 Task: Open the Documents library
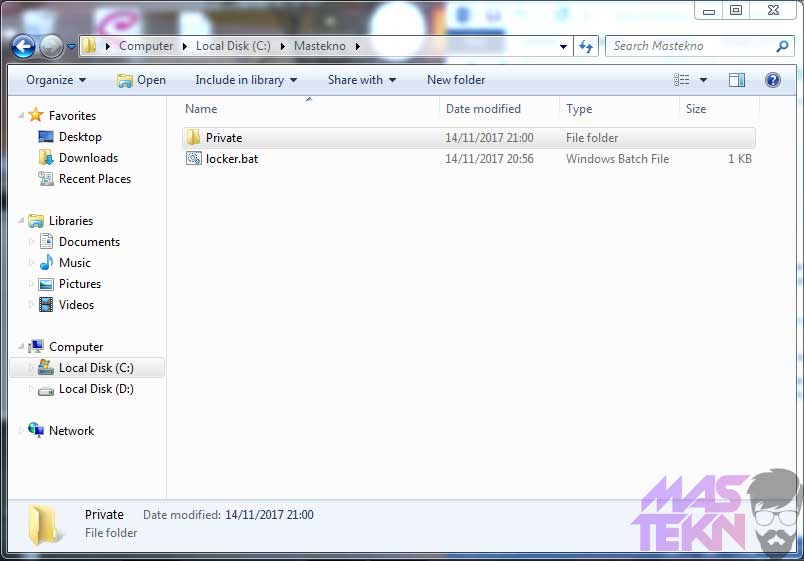[x=89, y=242]
